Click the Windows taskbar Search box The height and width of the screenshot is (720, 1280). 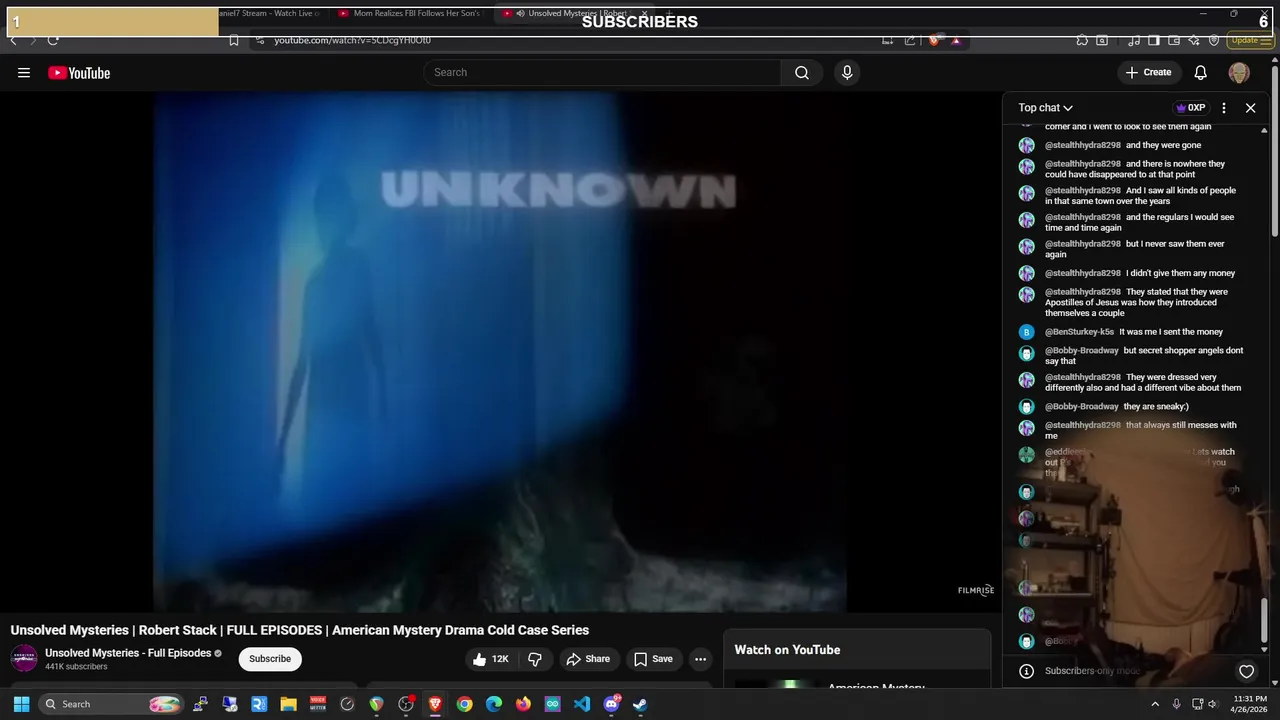[x=112, y=704]
